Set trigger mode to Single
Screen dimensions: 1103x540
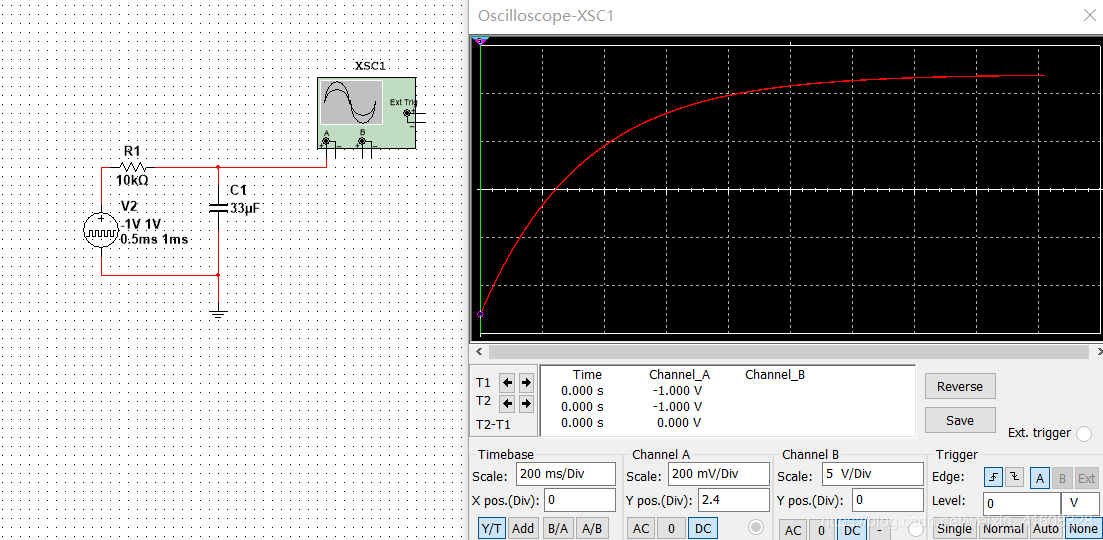(955, 529)
